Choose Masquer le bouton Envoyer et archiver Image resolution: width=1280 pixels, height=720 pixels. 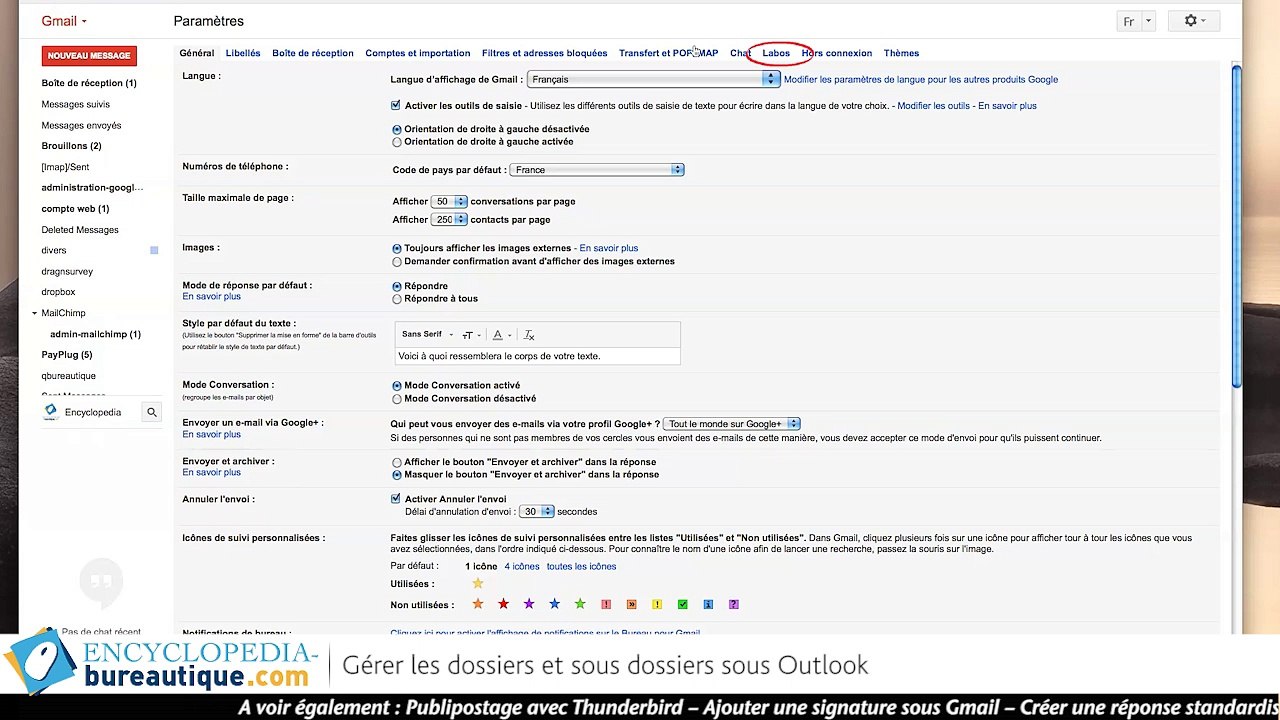coord(397,475)
